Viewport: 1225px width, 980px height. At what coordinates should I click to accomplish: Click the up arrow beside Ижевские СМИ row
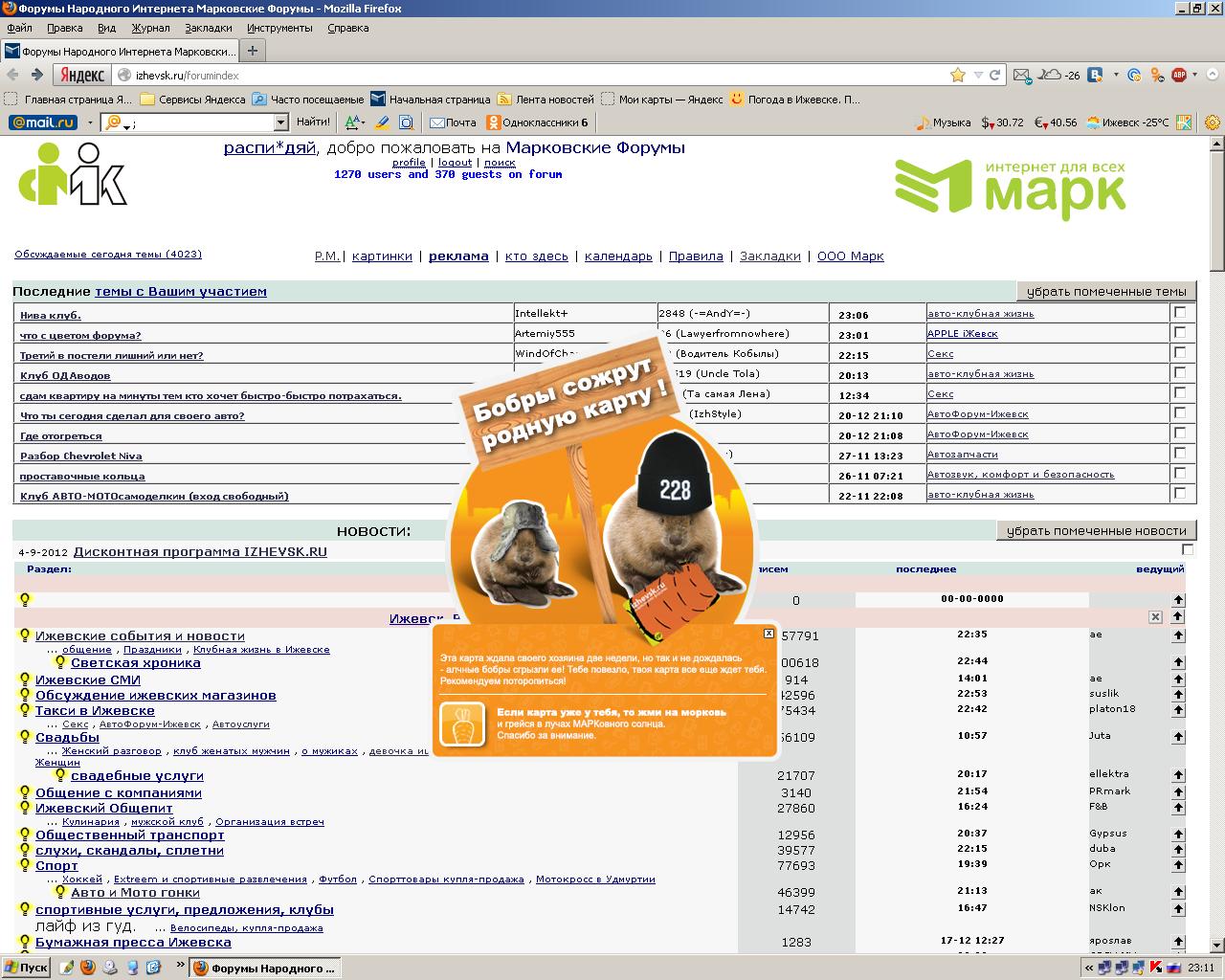click(x=1178, y=679)
